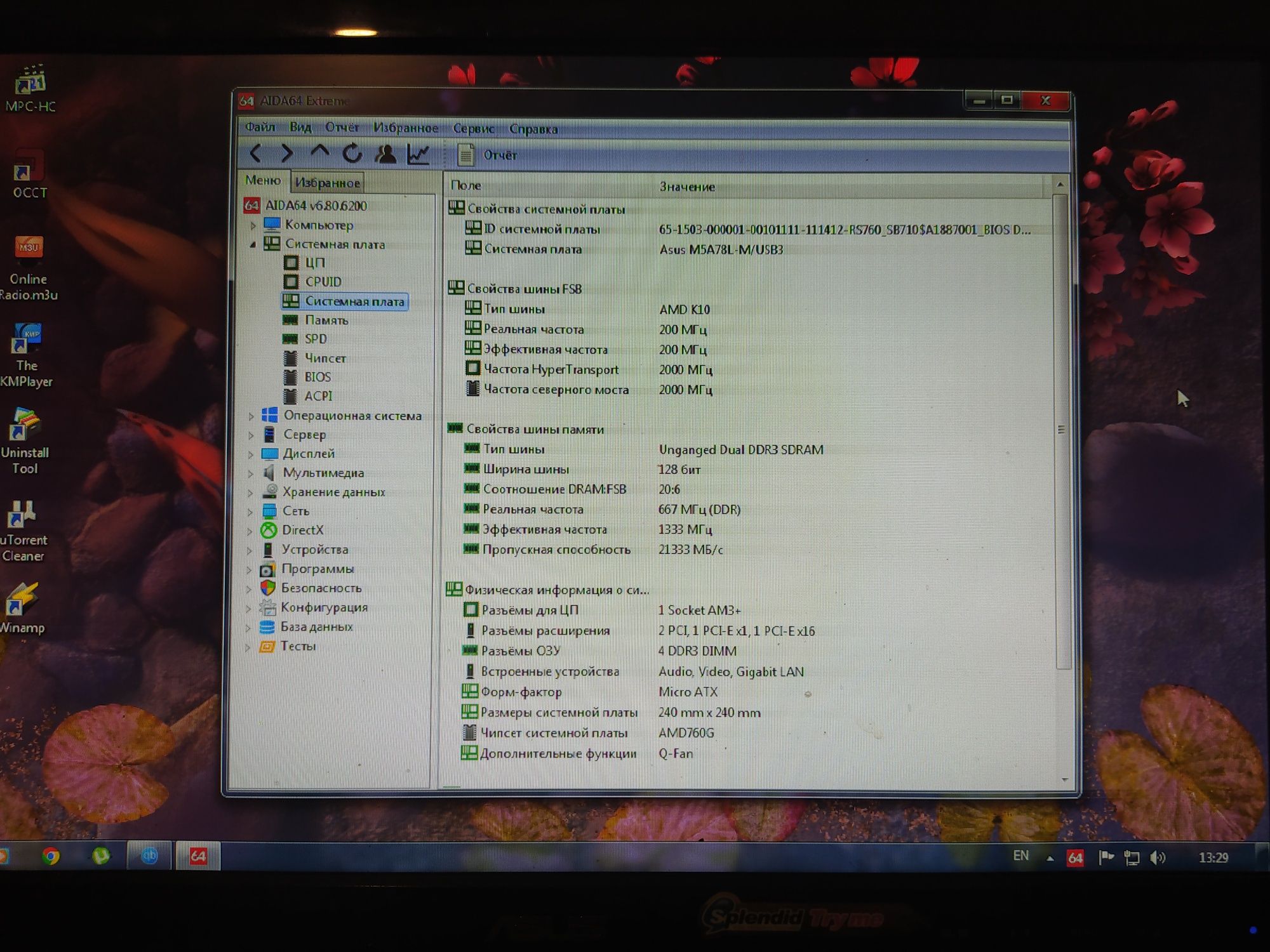Switch to the Меню tab
Screen dimensions: 1270x952
tap(263, 180)
